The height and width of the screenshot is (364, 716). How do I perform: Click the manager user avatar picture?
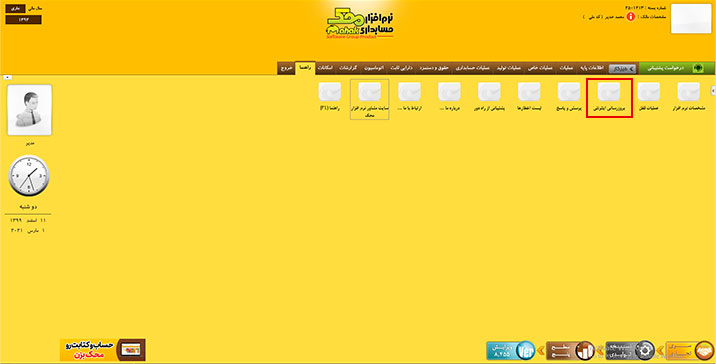pyautogui.click(x=30, y=110)
